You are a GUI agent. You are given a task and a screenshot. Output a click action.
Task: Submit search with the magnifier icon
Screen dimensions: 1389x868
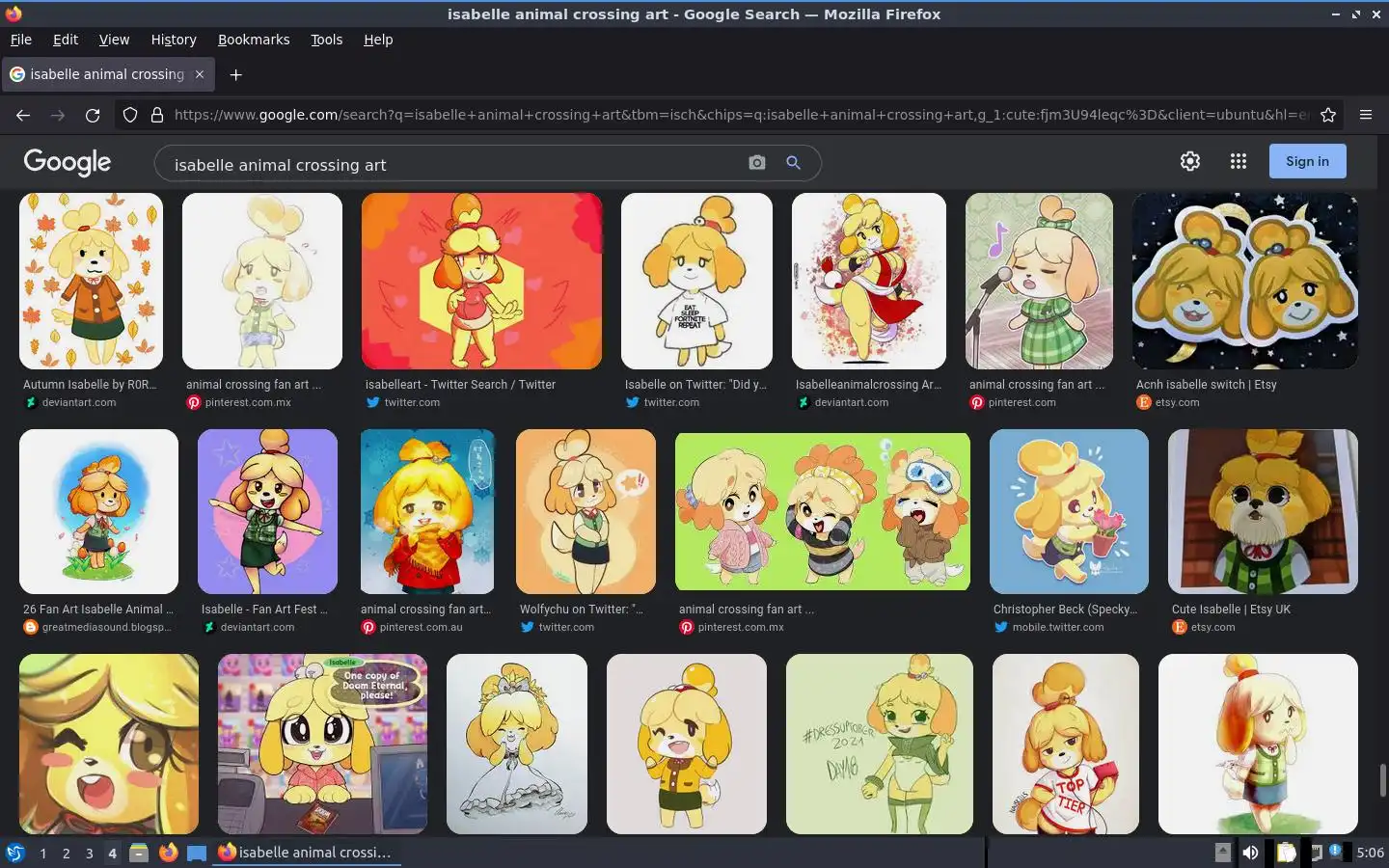point(793,163)
